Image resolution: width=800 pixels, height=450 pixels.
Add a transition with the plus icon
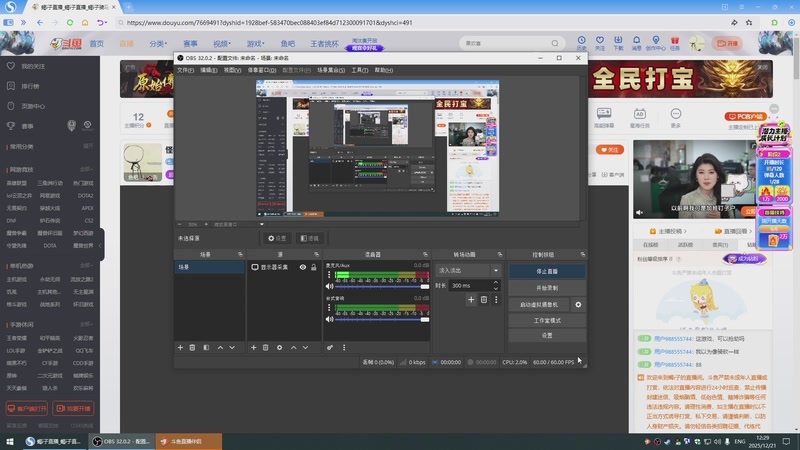[472, 299]
